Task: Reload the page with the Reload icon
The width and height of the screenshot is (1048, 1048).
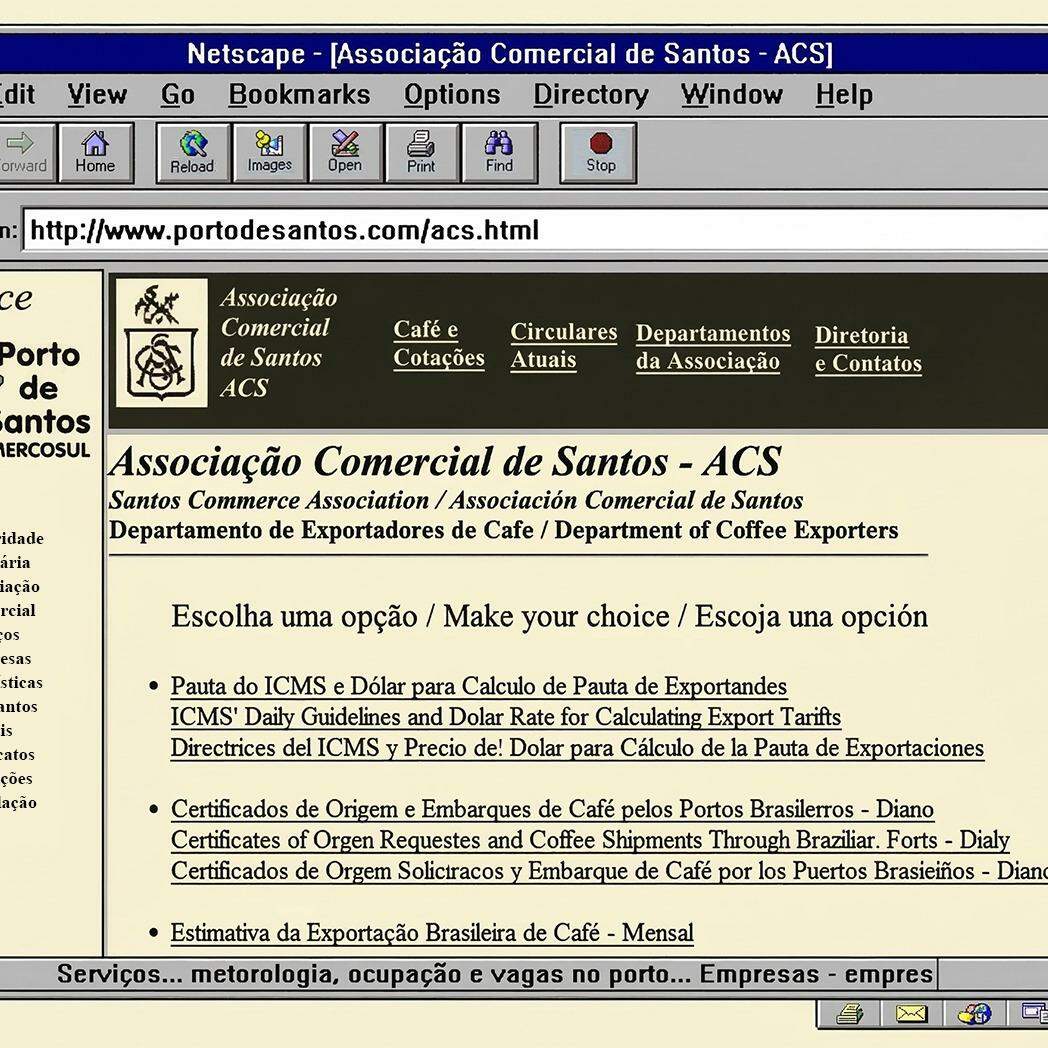Action: click(x=193, y=152)
